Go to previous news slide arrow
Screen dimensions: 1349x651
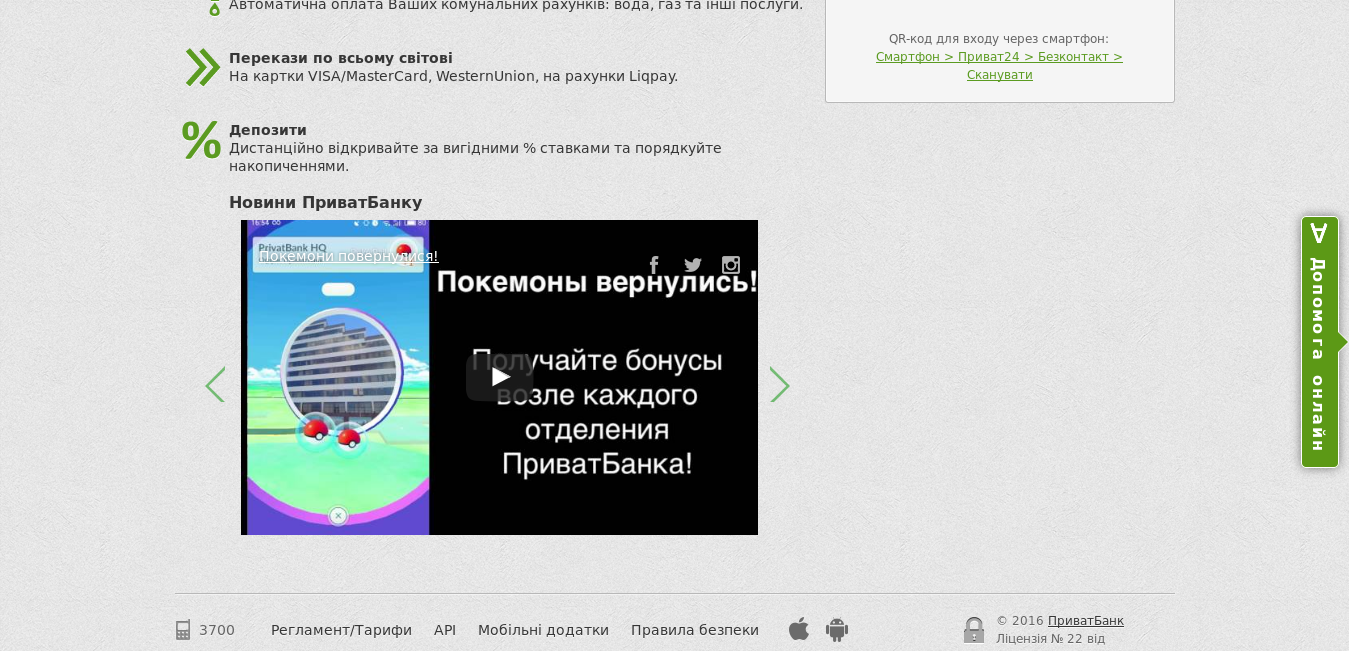[x=215, y=385]
